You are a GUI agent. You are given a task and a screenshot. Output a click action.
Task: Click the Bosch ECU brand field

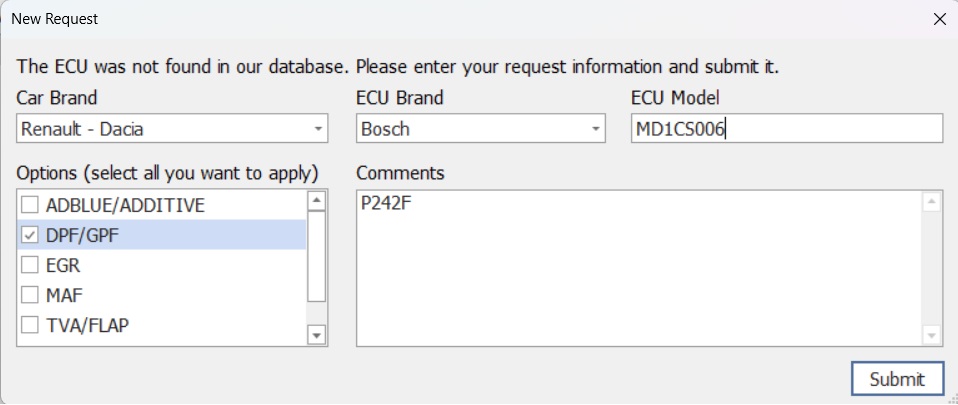pos(470,129)
